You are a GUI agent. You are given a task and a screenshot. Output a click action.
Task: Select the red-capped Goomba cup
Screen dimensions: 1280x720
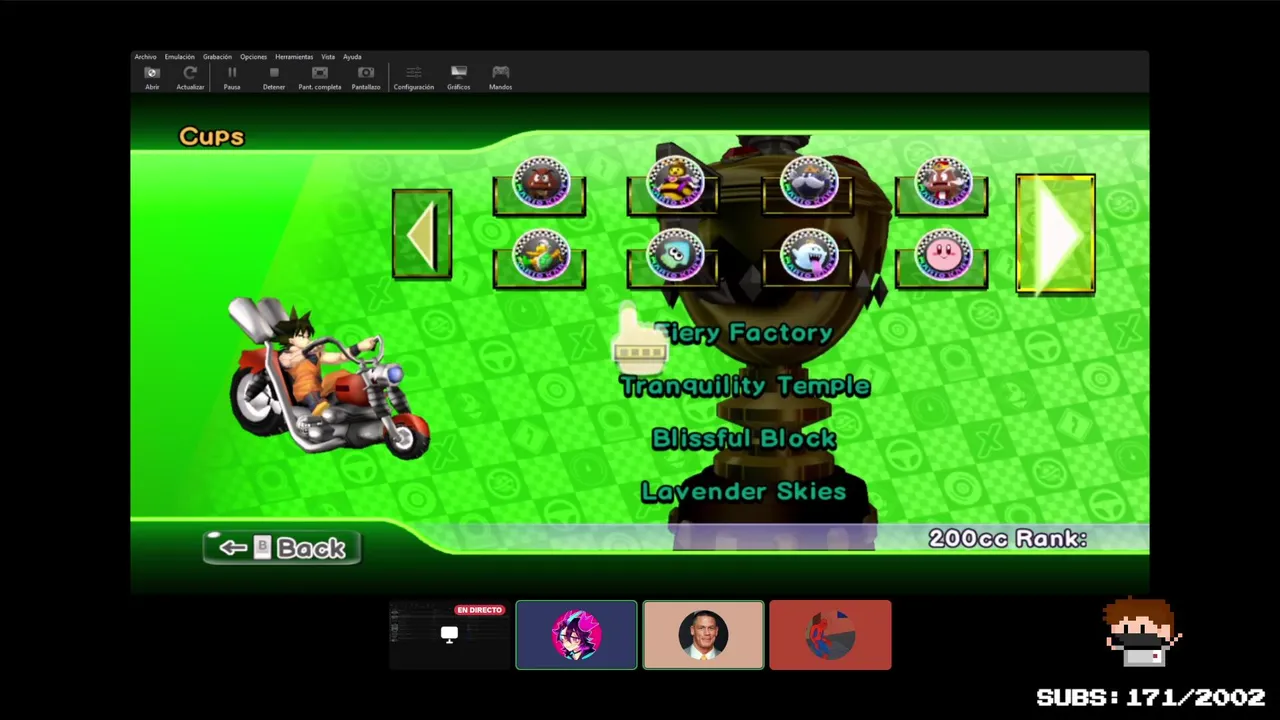click(x=942, y=187)
